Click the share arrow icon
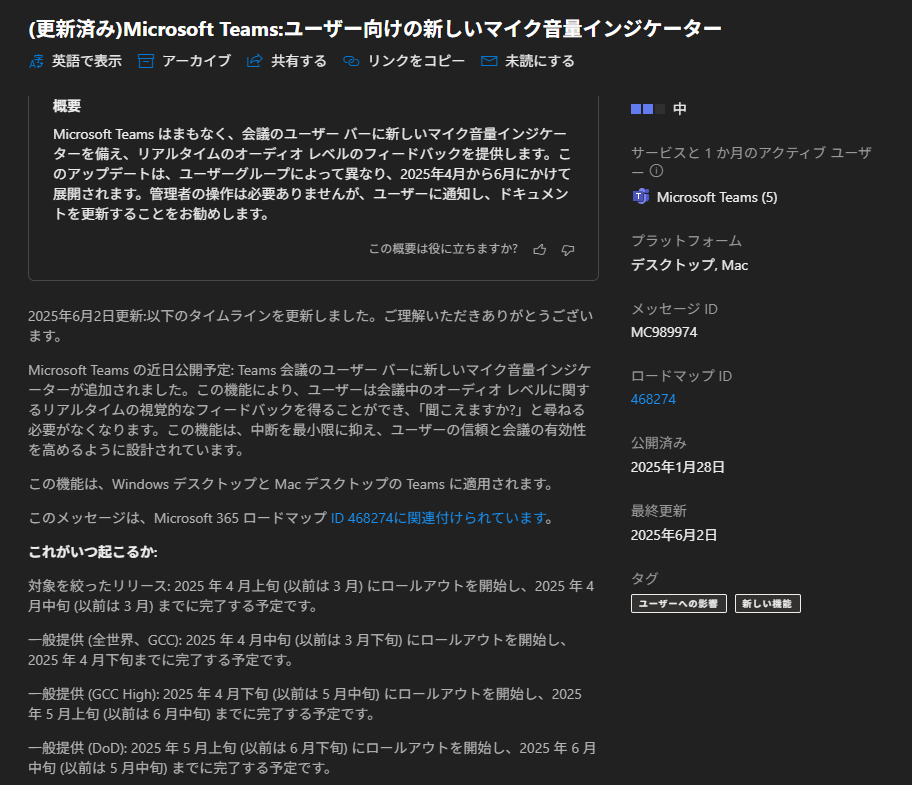The width and height of the screenshot is (912, 785). coord(254,61)
